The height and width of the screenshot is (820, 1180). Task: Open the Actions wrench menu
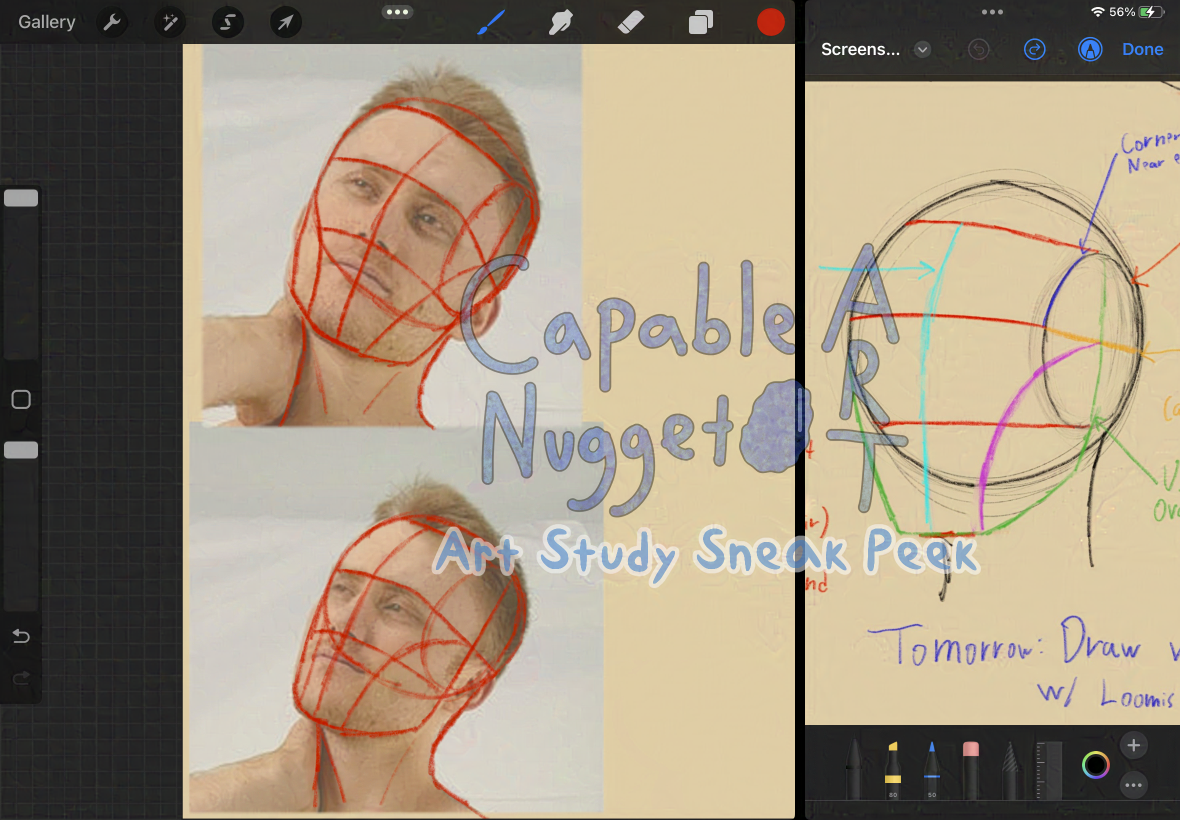pos(112,22)
